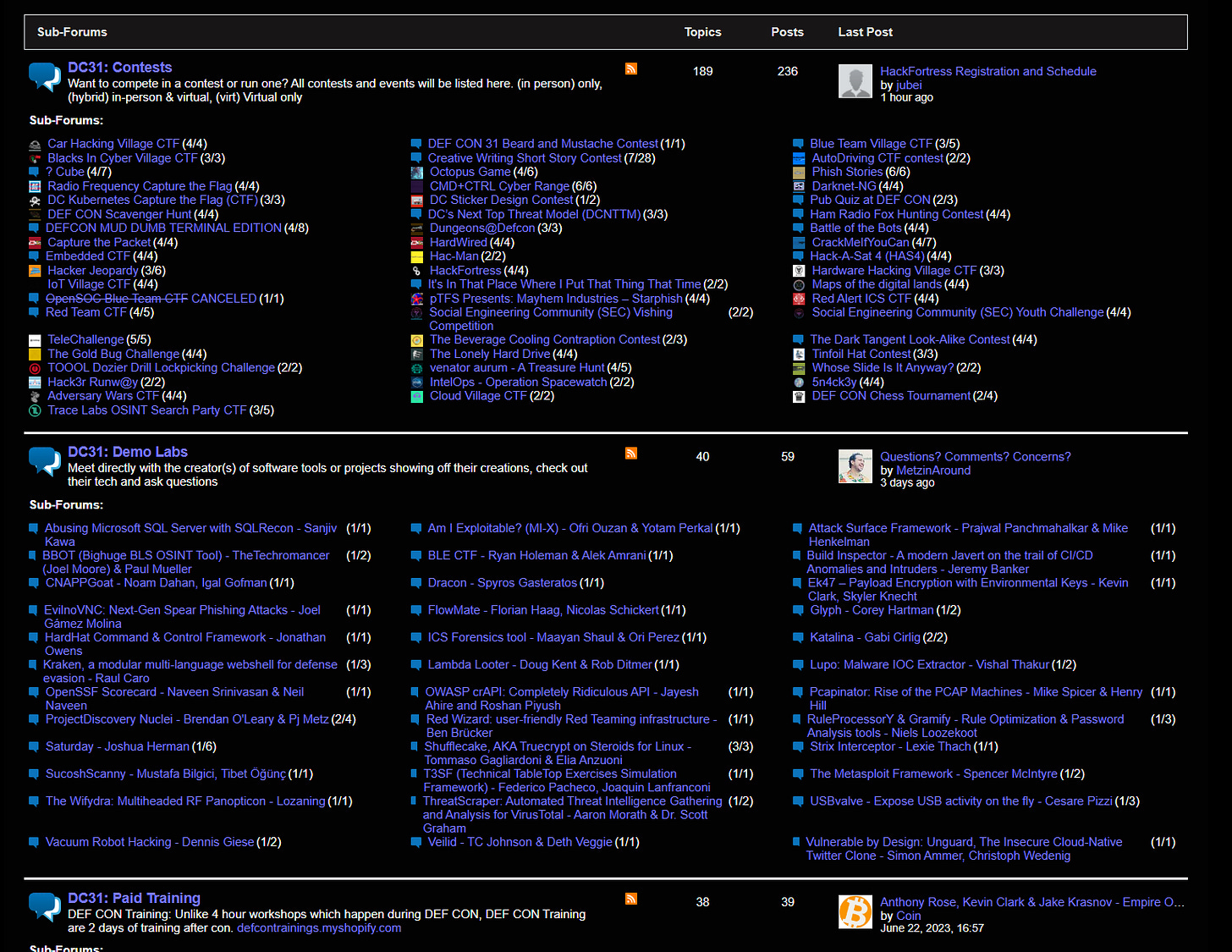Open CNAPPGoat demo lab link

click(x=157, y=583)
